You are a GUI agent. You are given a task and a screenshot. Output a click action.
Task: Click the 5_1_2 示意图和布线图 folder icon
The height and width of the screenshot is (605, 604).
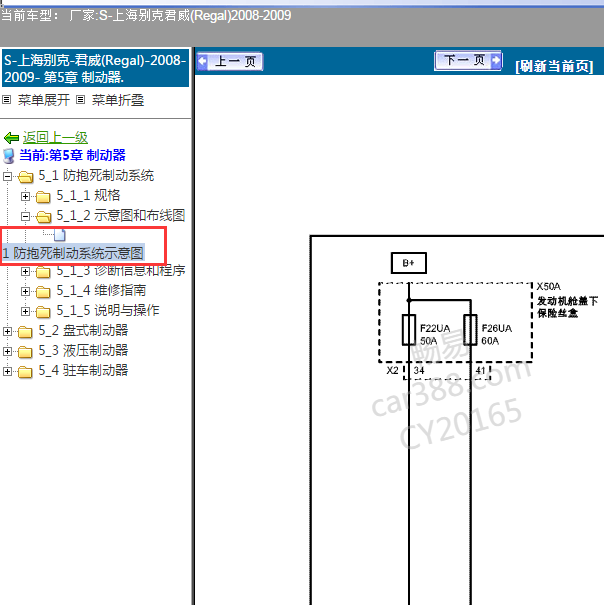[x=44, y=217]
